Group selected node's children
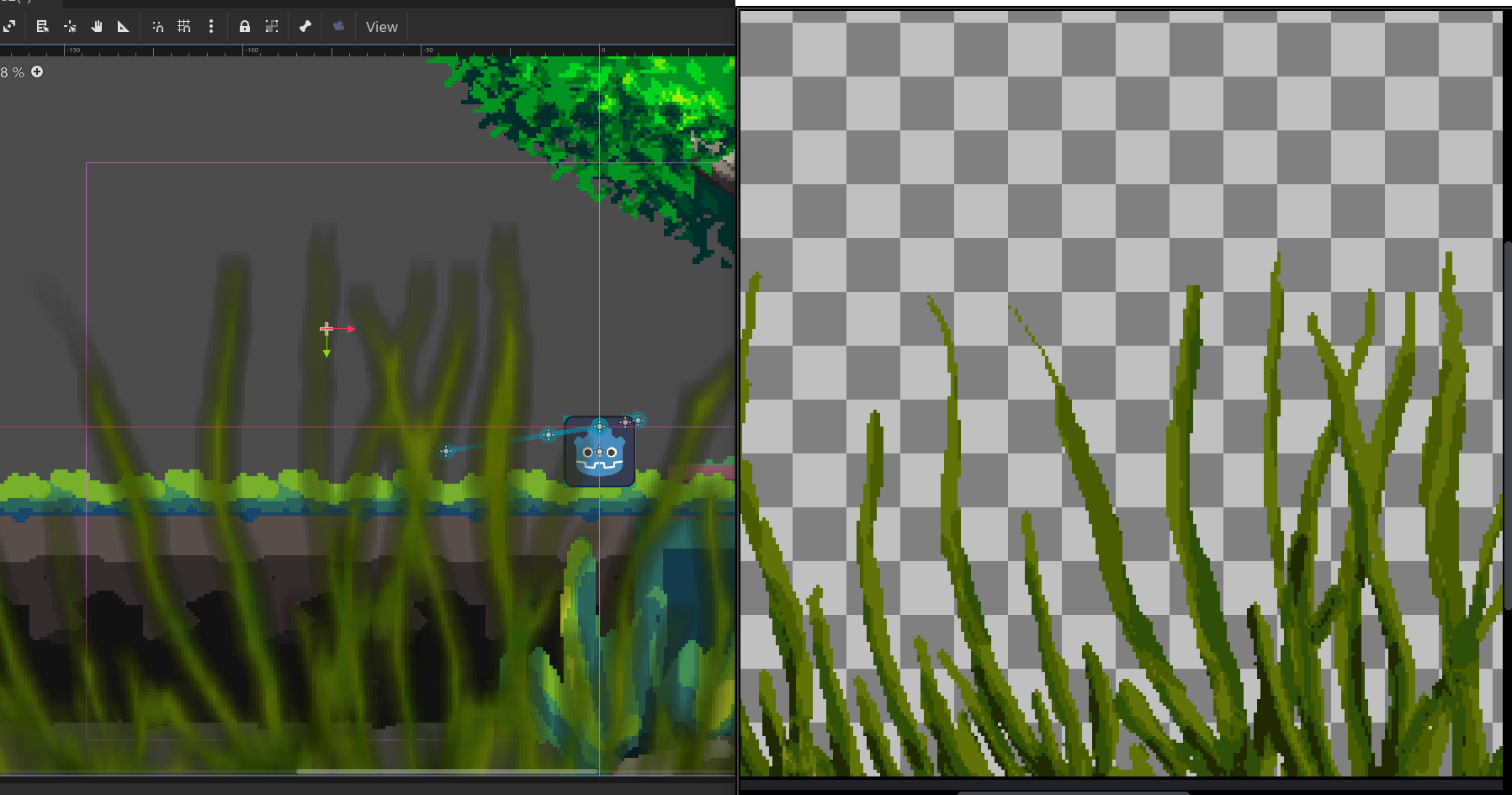Screen dimensions: 1512x795 click(272, 27)
